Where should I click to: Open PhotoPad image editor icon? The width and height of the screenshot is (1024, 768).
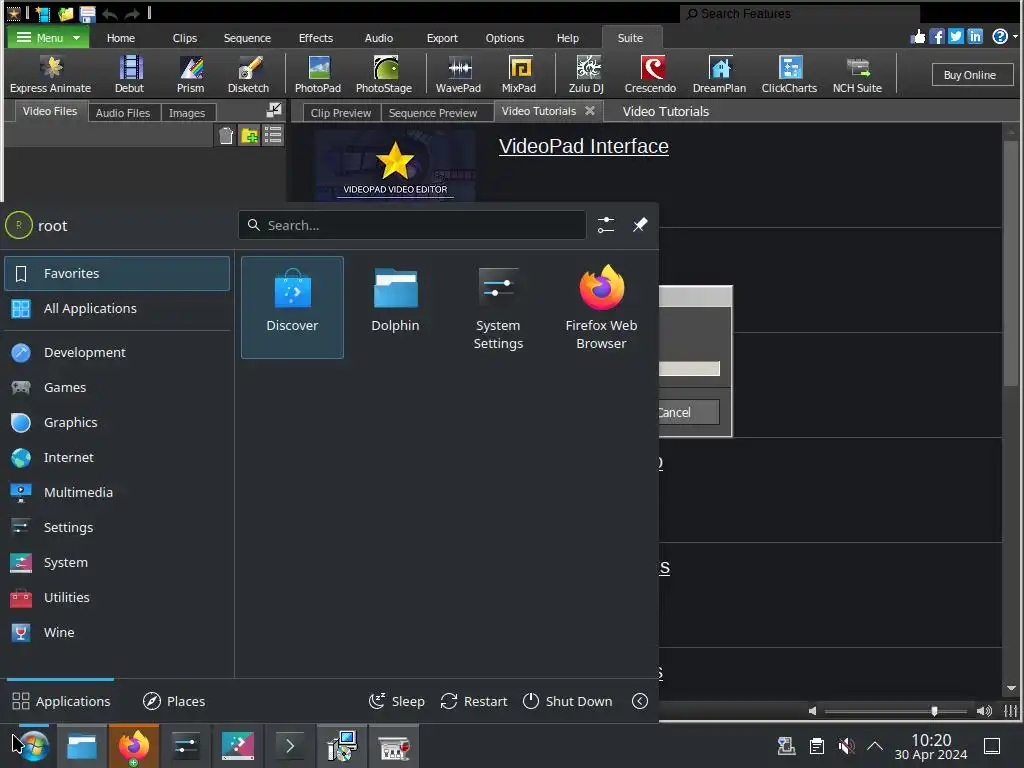(x=318, y=74)
